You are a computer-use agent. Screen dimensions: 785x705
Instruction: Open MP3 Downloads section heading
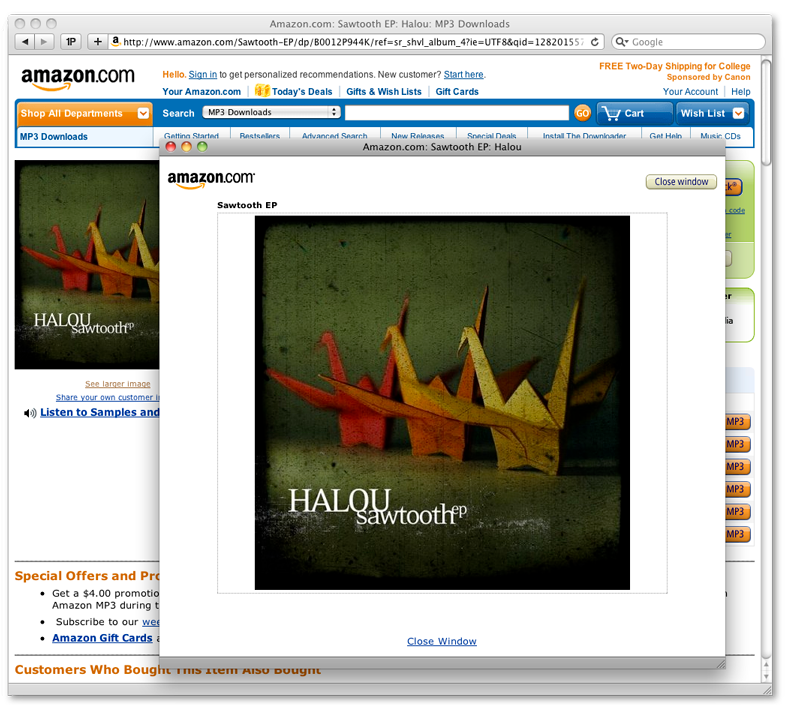point(54,137)
